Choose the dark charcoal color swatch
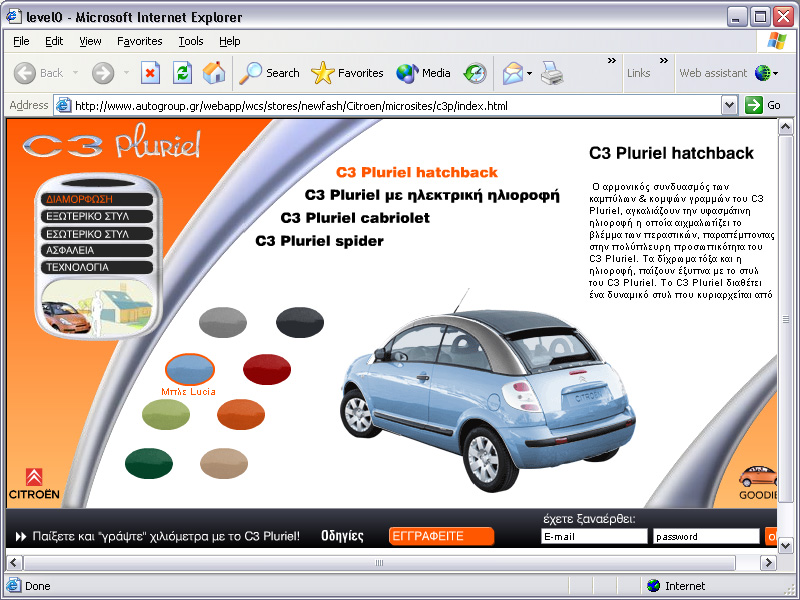 coord(300,322)
